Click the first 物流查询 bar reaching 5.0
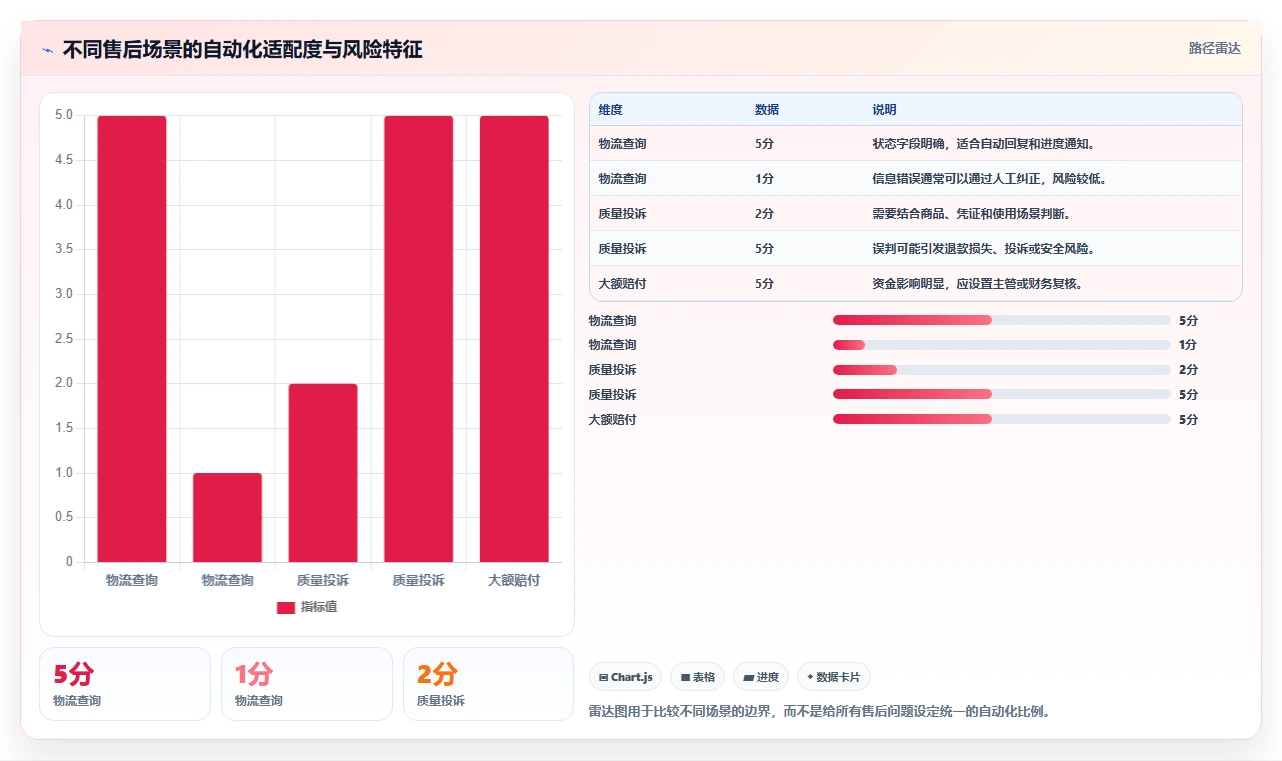Viewport: 1282px width, 761px height. click(132, 339)
